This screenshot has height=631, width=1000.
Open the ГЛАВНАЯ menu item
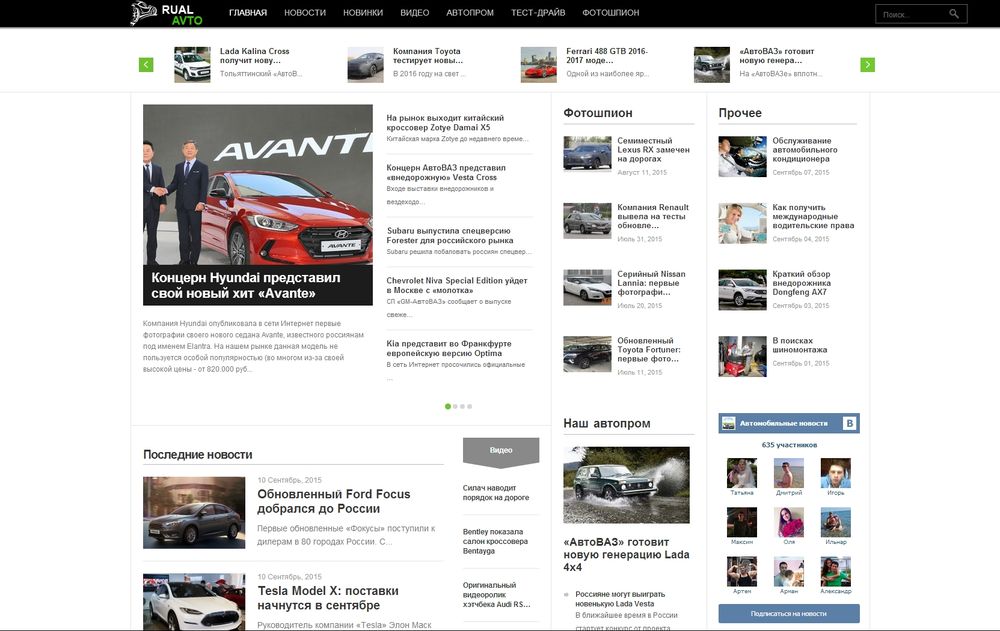click(x=248, y=13)
